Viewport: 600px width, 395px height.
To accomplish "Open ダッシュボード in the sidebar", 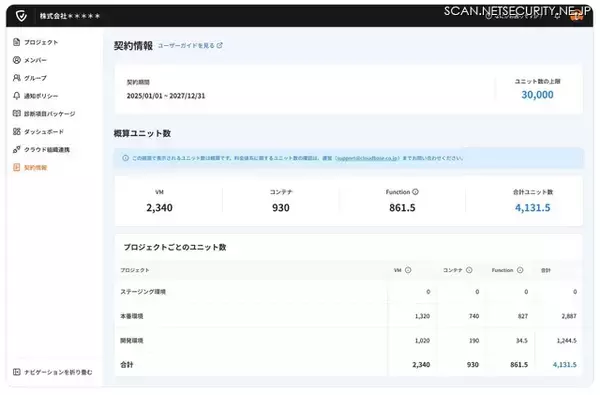I will [38, 132].
